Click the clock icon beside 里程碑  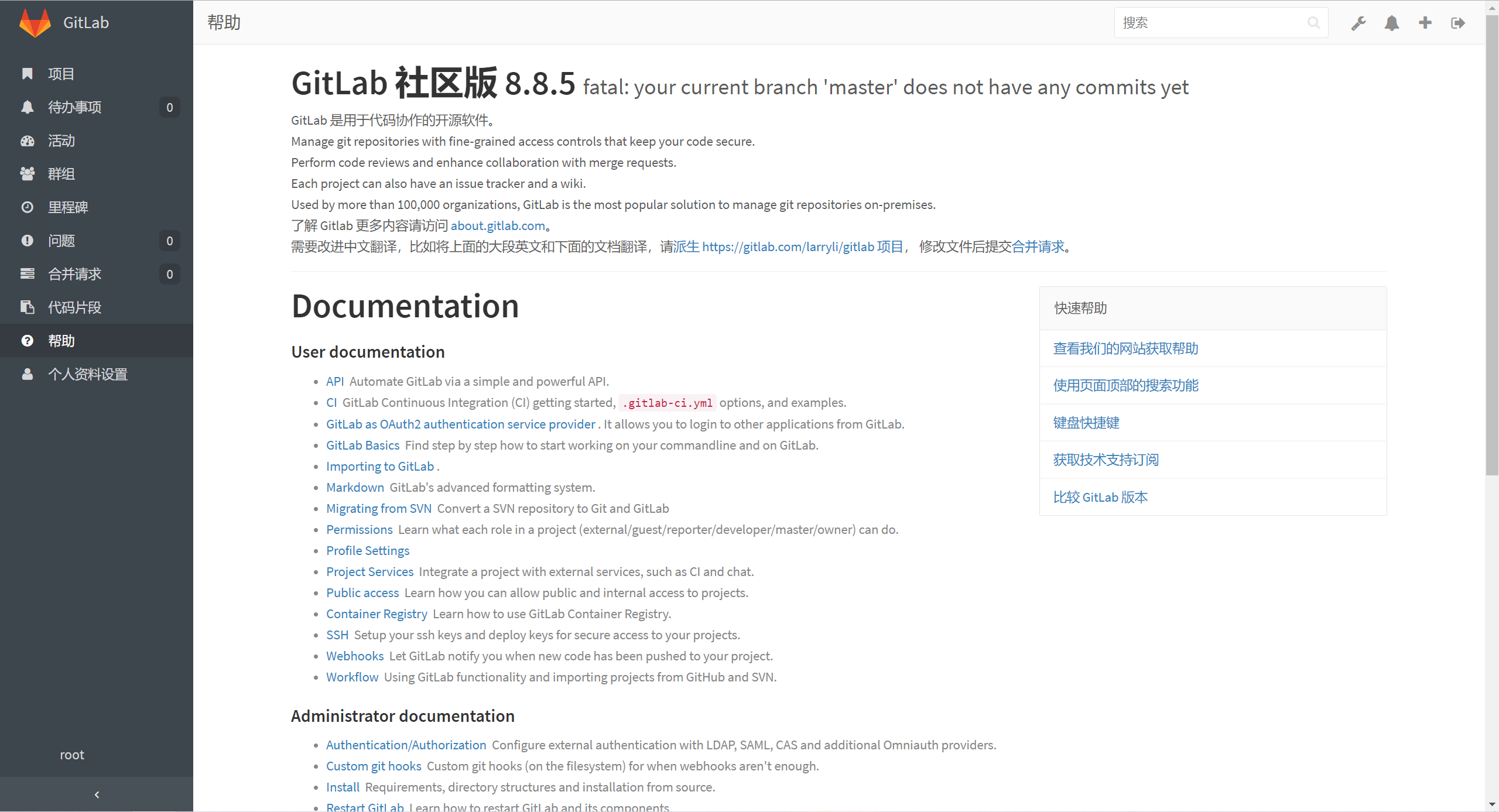click(27, 207)
